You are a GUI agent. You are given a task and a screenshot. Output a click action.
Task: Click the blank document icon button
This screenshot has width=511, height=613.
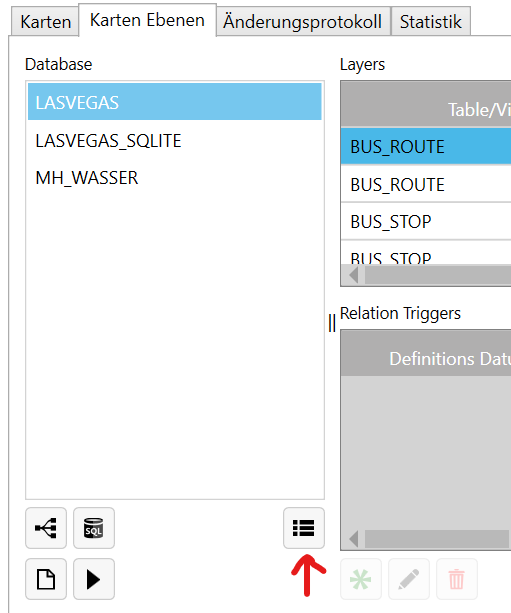[x=46, y=579]
